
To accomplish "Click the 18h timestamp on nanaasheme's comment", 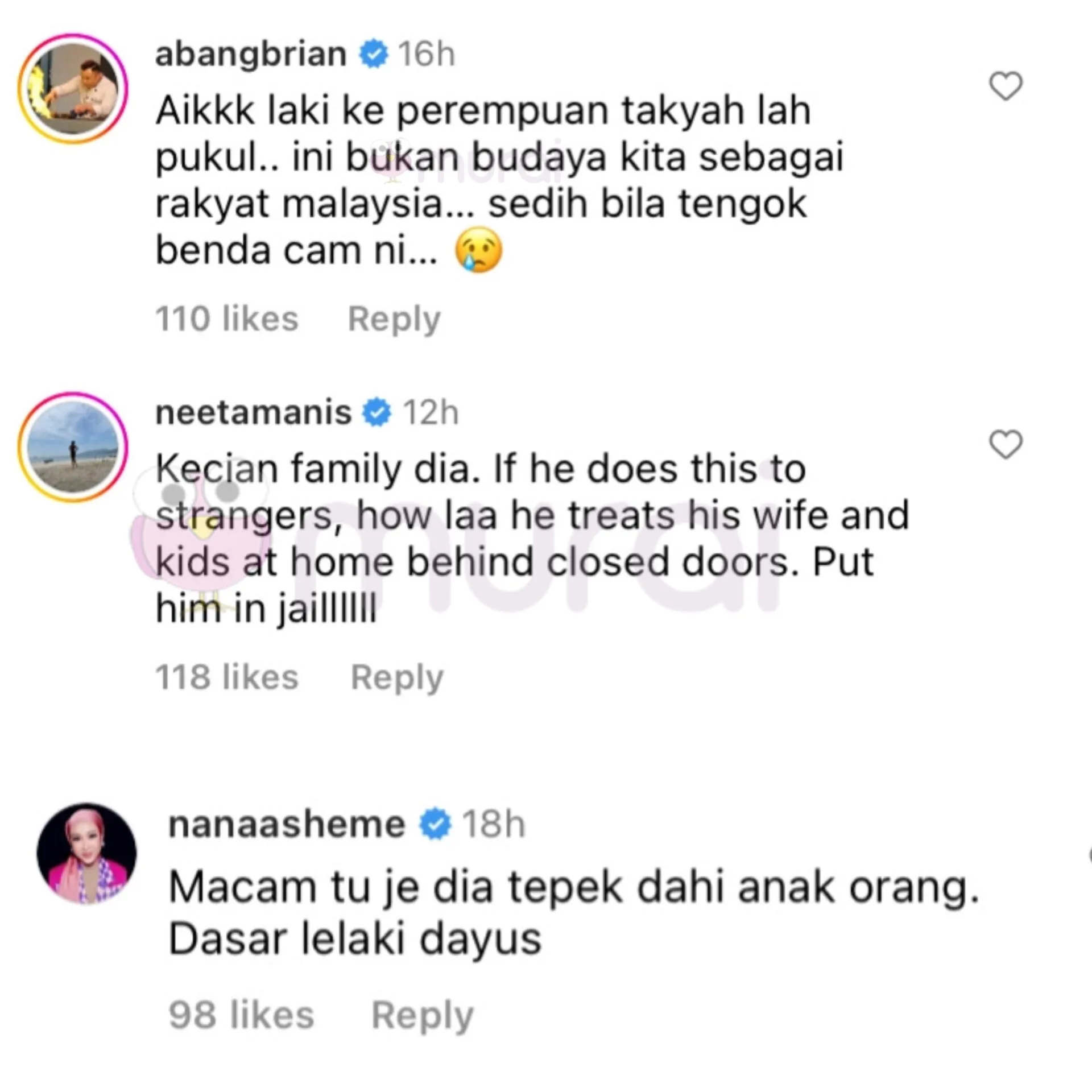I will tap(493, 825).
